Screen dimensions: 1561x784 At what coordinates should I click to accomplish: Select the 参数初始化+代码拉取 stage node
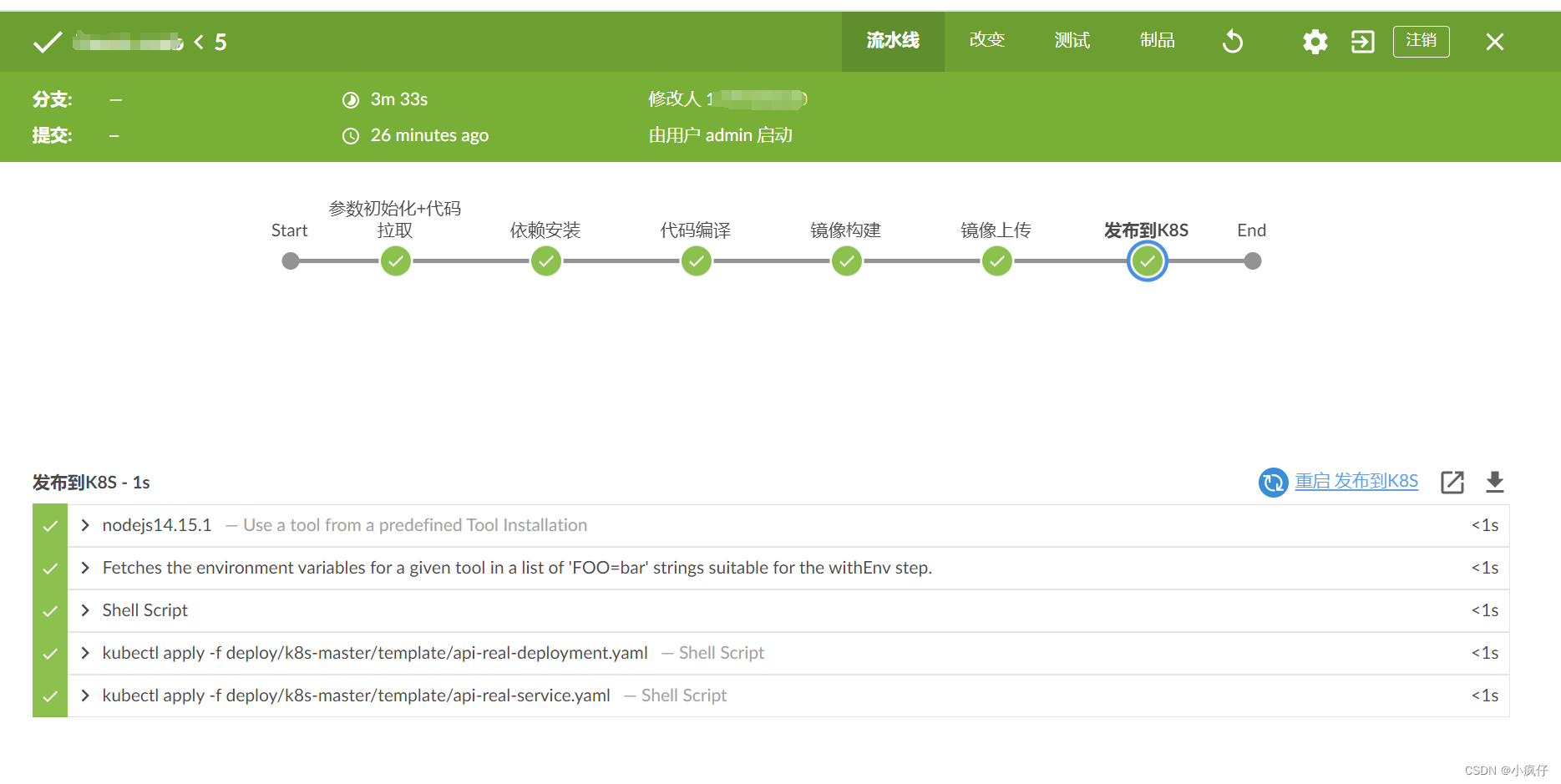tap(396, 261)
